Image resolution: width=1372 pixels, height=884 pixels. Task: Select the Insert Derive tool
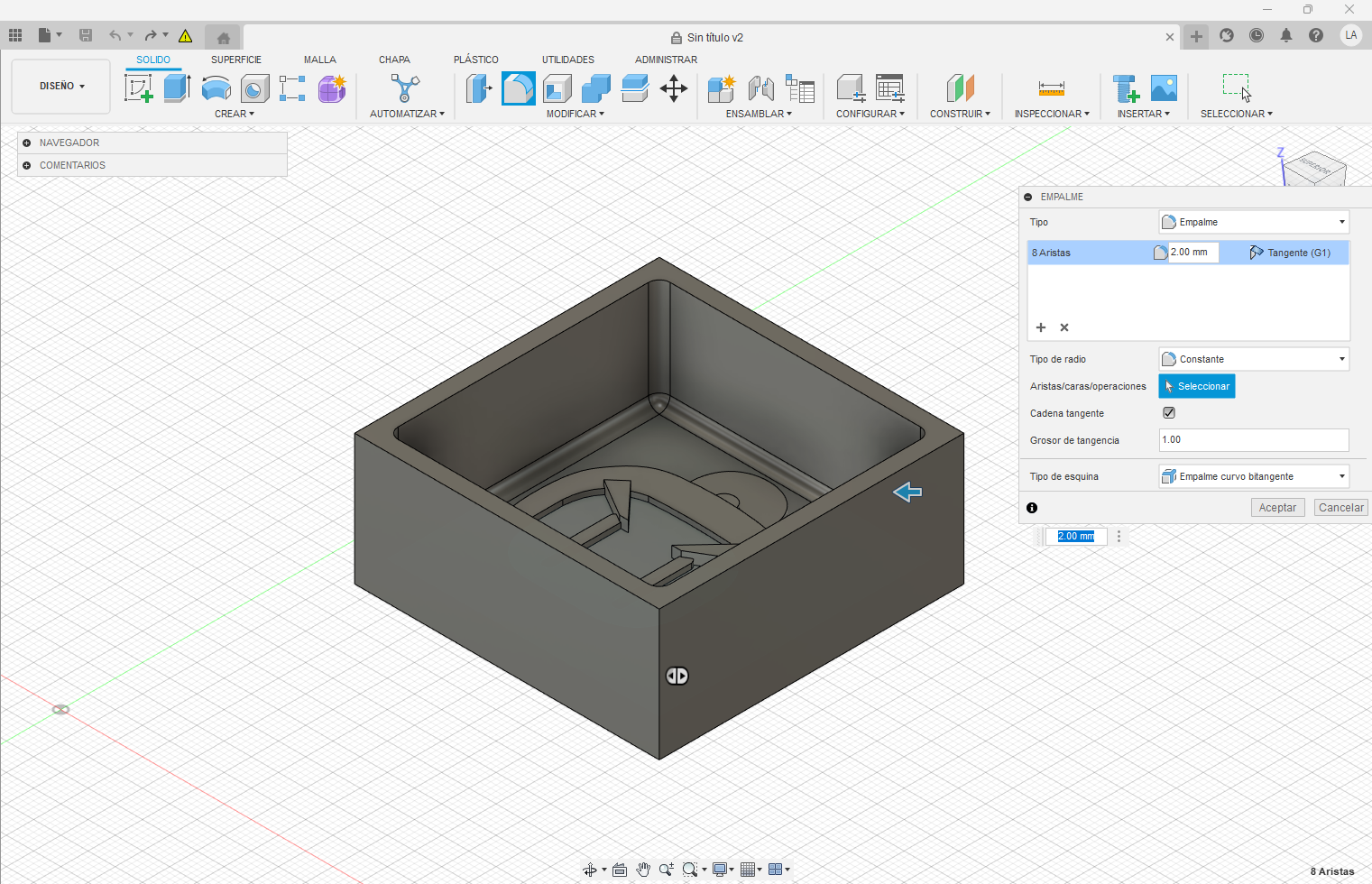[1126, 88]
